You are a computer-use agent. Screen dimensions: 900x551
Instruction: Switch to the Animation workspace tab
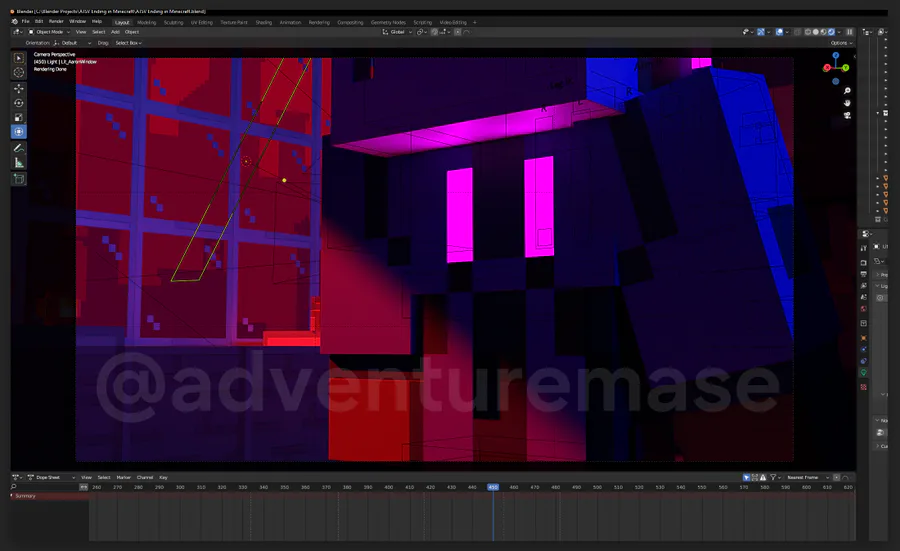pos(290,22)
